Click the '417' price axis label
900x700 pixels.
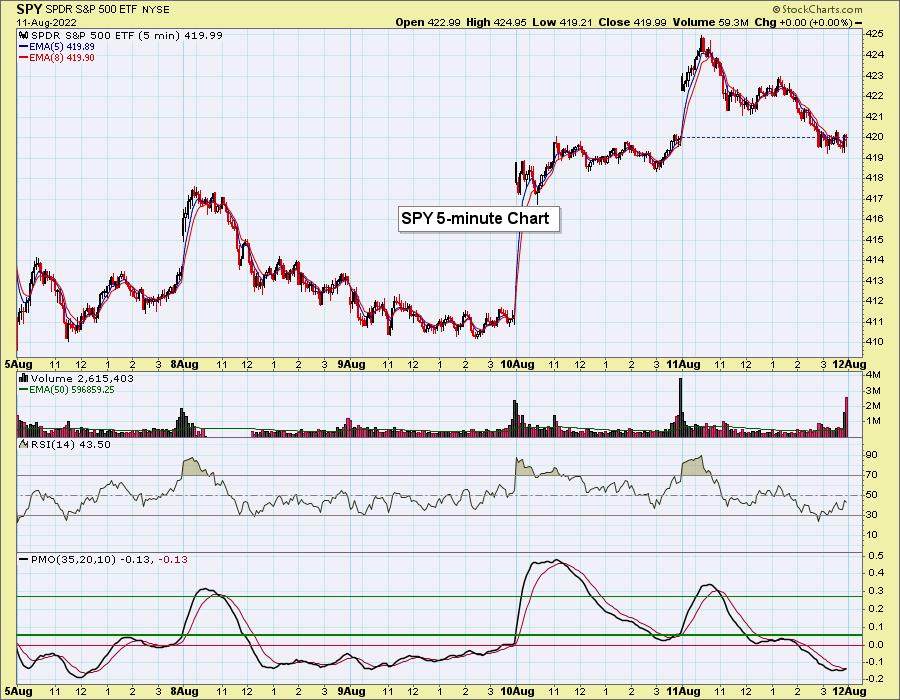click(x=875, y=199)
